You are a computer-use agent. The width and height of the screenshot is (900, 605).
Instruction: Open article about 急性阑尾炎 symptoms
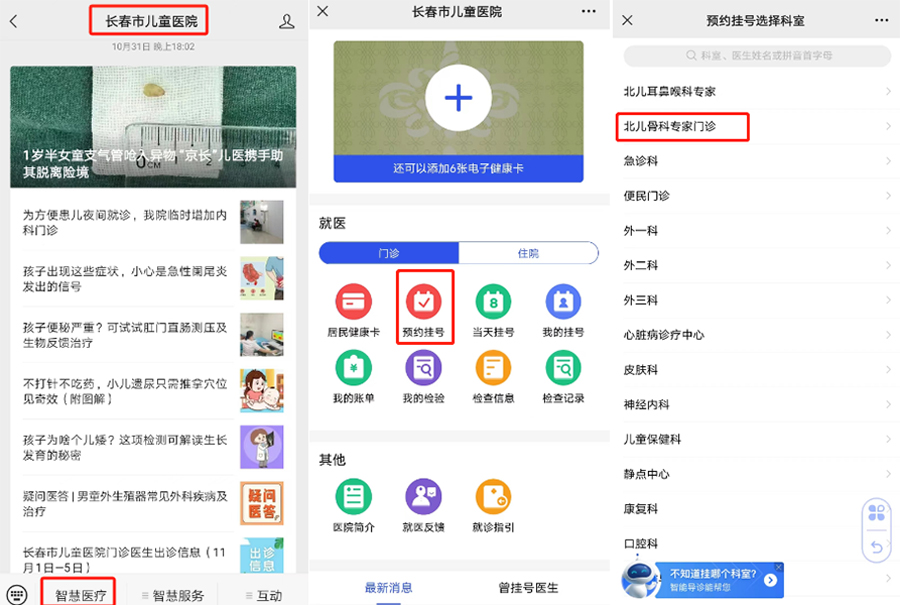pos(126,279)
